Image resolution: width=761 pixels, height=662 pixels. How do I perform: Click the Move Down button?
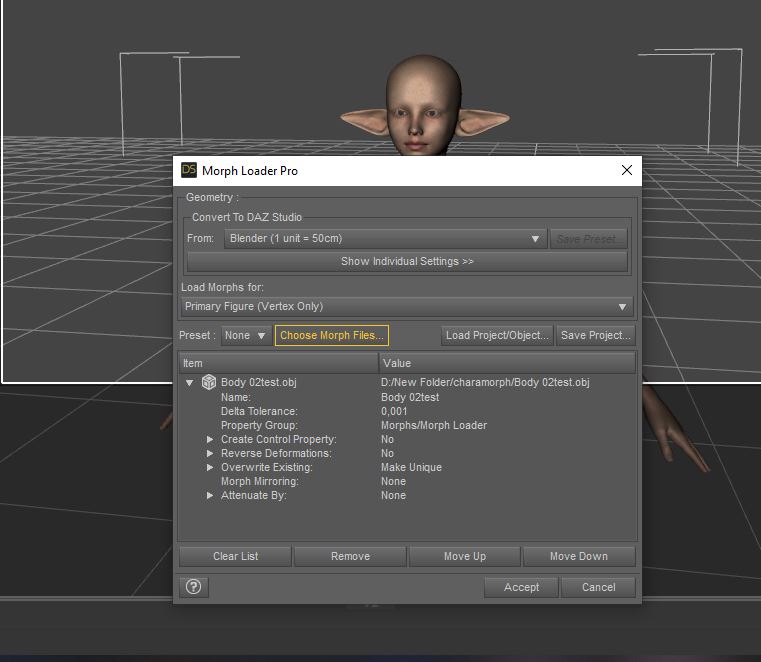579,556
